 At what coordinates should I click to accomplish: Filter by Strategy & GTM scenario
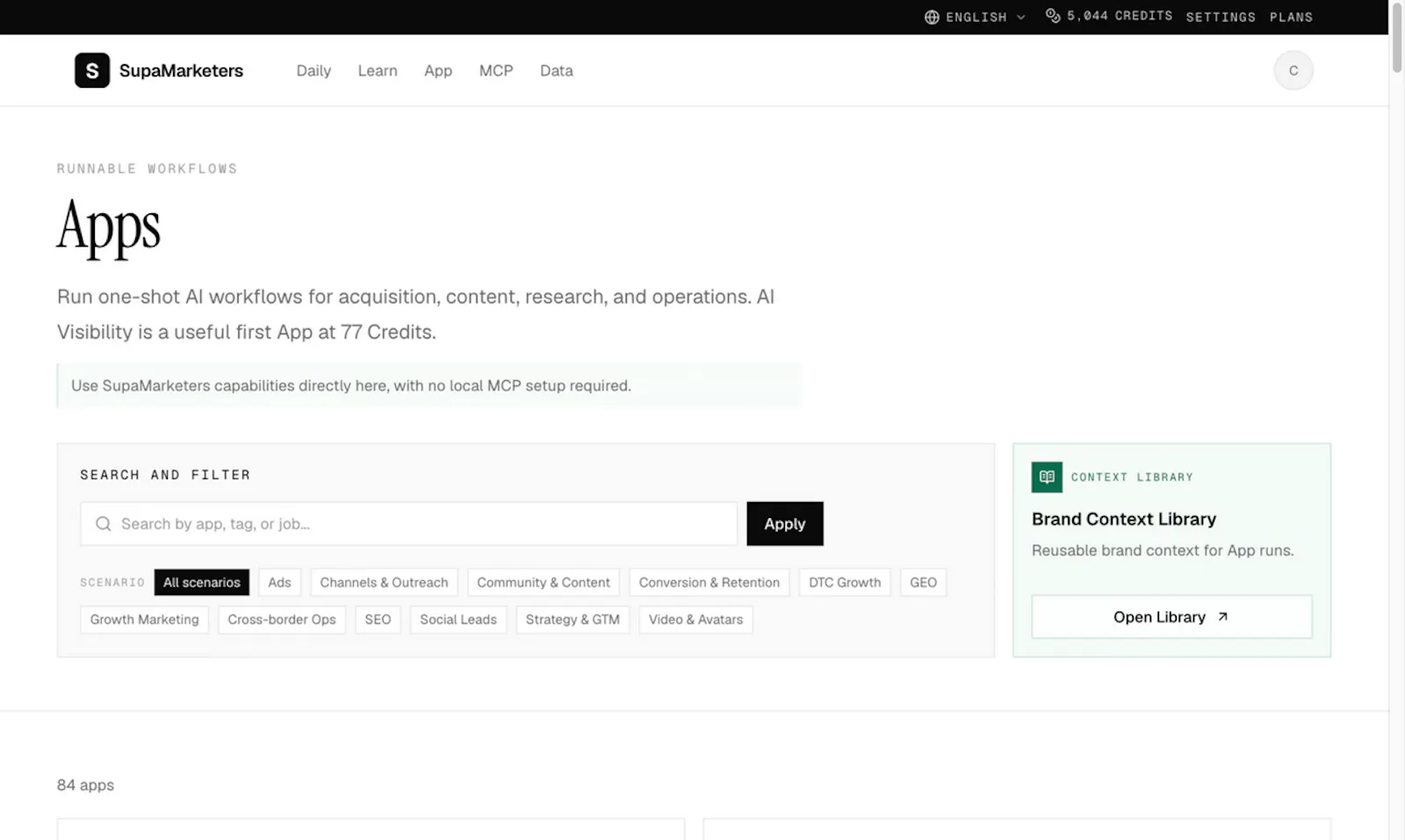click(x=573, y=620)
